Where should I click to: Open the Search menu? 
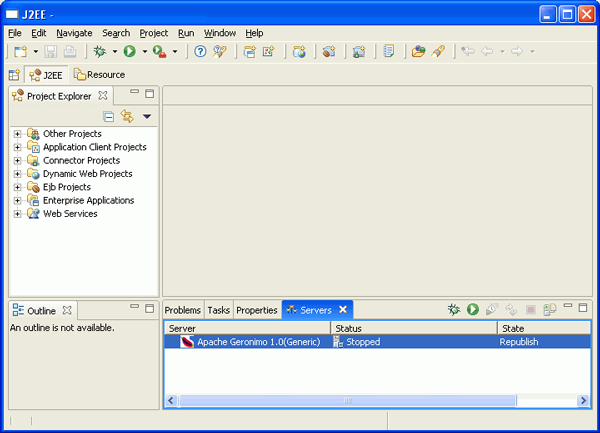pyautogui.click(x=116, y=33)
